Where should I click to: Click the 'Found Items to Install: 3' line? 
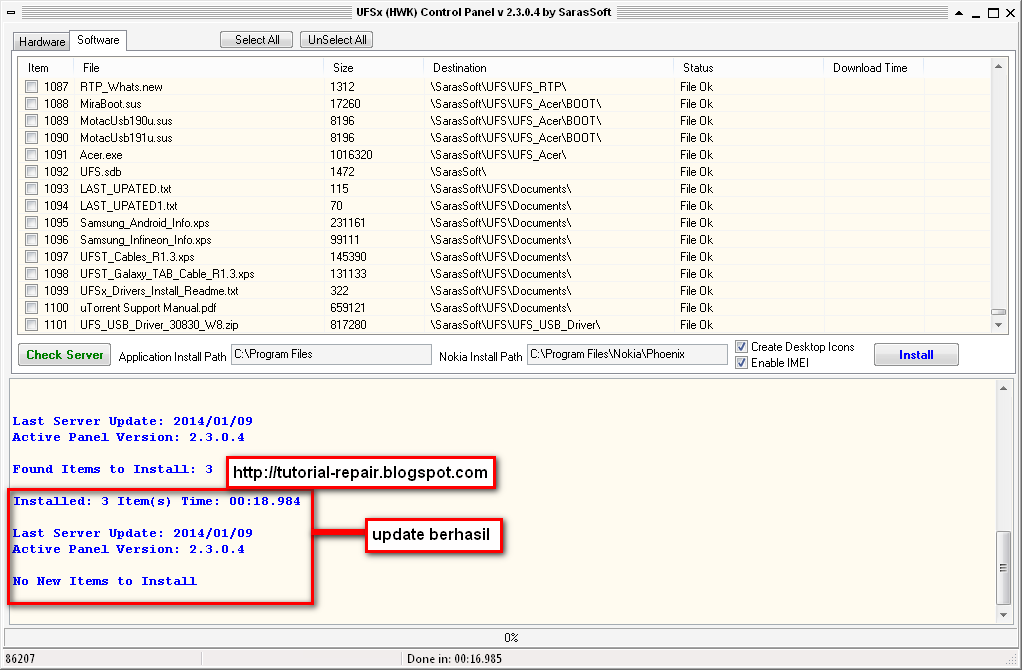coord(113,469)
